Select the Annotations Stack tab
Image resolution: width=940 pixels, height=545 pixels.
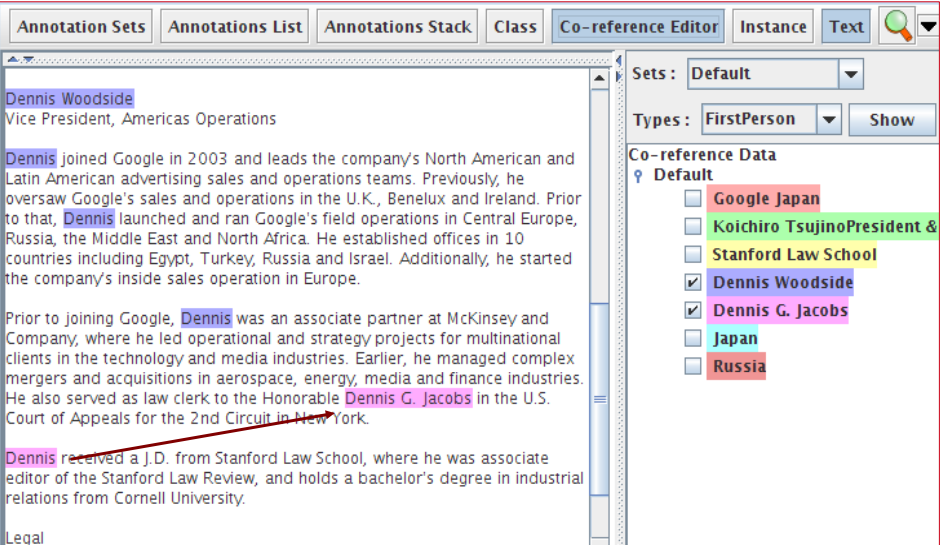pos(398,27)
